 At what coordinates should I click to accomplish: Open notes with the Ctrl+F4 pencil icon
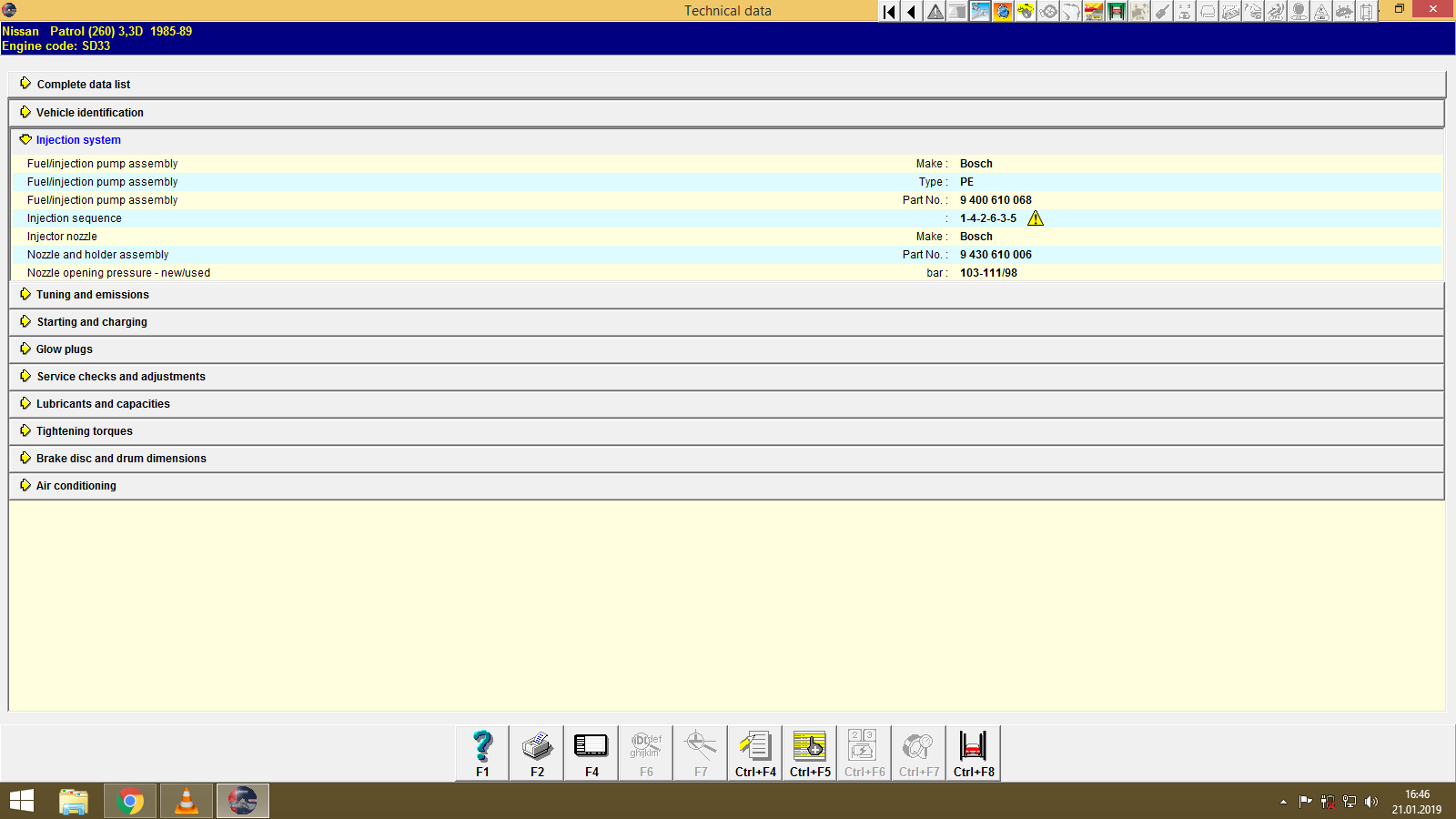pyautogui.click(x=754, y=752)
